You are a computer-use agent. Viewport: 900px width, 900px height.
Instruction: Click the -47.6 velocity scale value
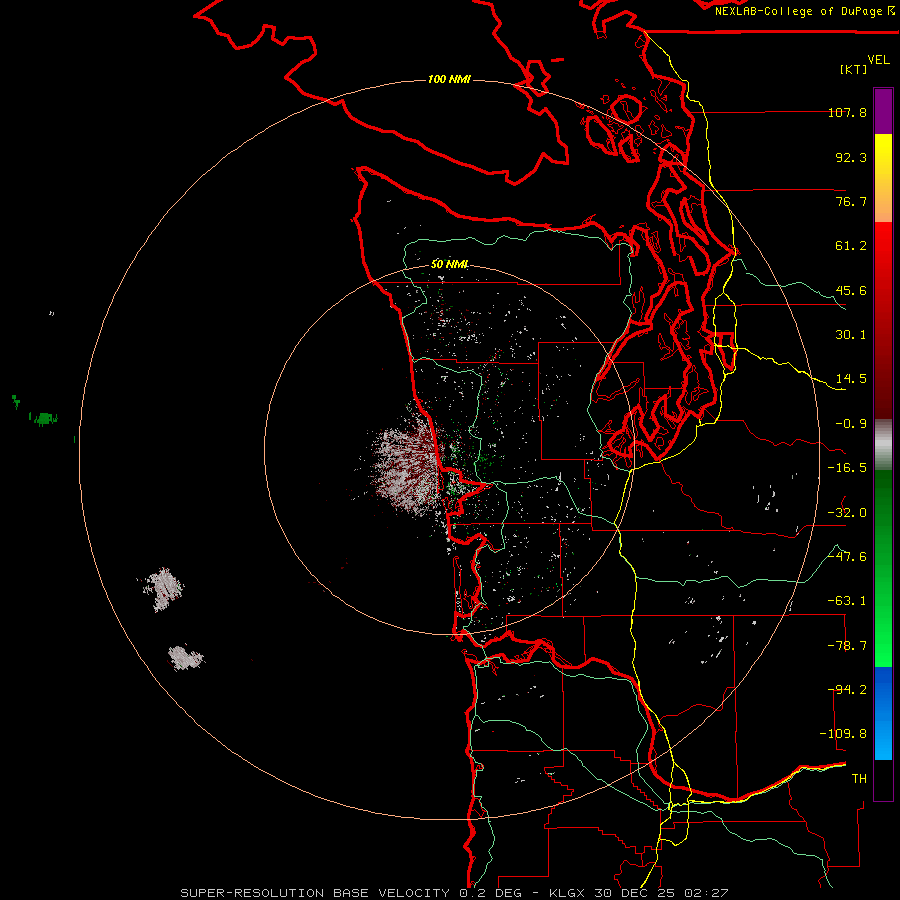pos(847,557)
